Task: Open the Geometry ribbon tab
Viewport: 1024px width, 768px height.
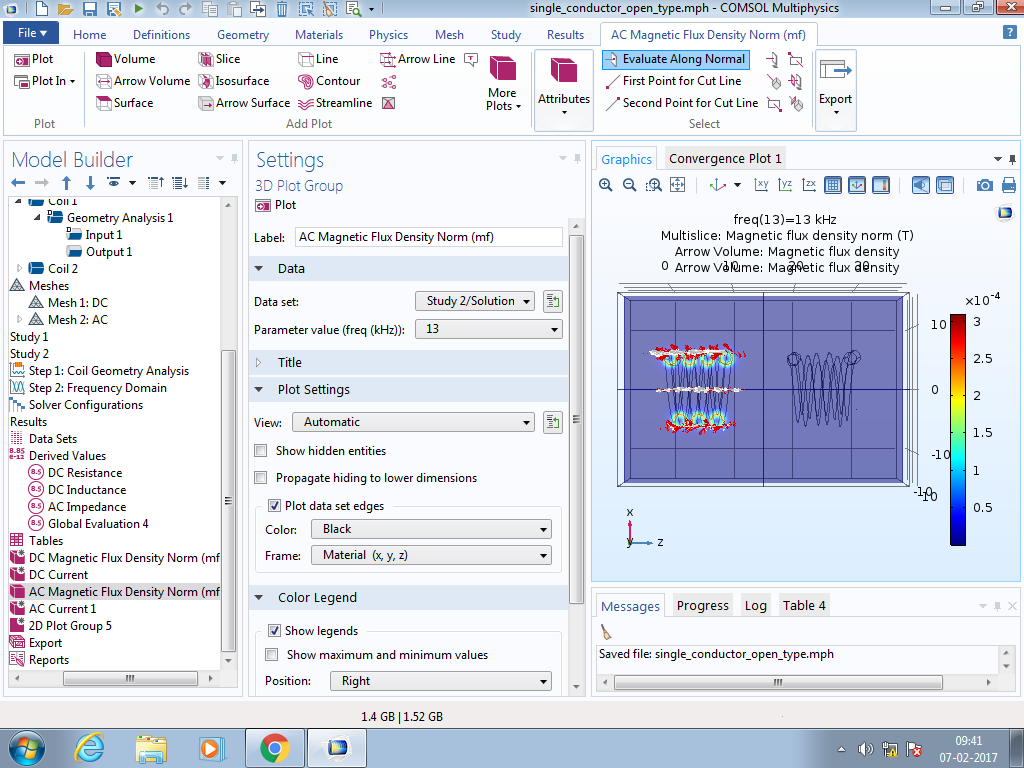Action: coord(243,35)
